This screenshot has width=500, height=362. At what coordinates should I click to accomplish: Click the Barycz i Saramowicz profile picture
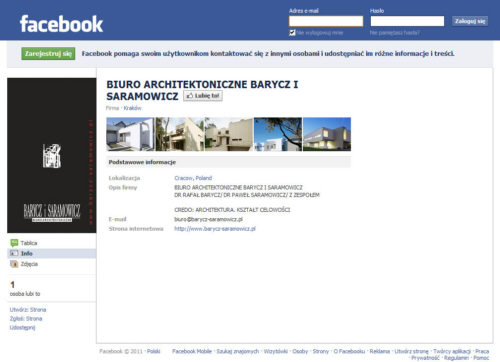(52, 155)
